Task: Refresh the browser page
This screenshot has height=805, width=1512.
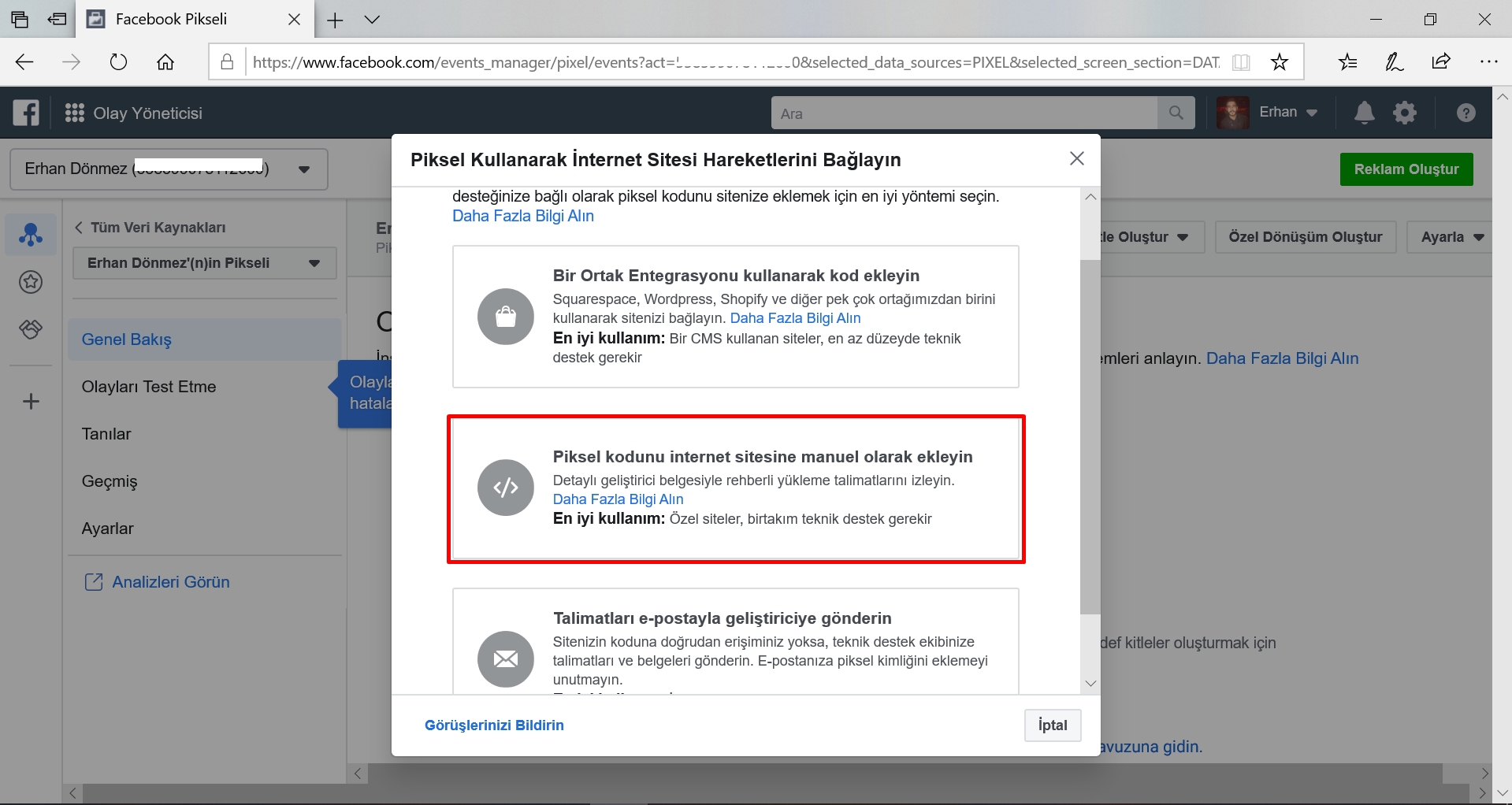Action: pyautogui.click(x=118, y=61)
